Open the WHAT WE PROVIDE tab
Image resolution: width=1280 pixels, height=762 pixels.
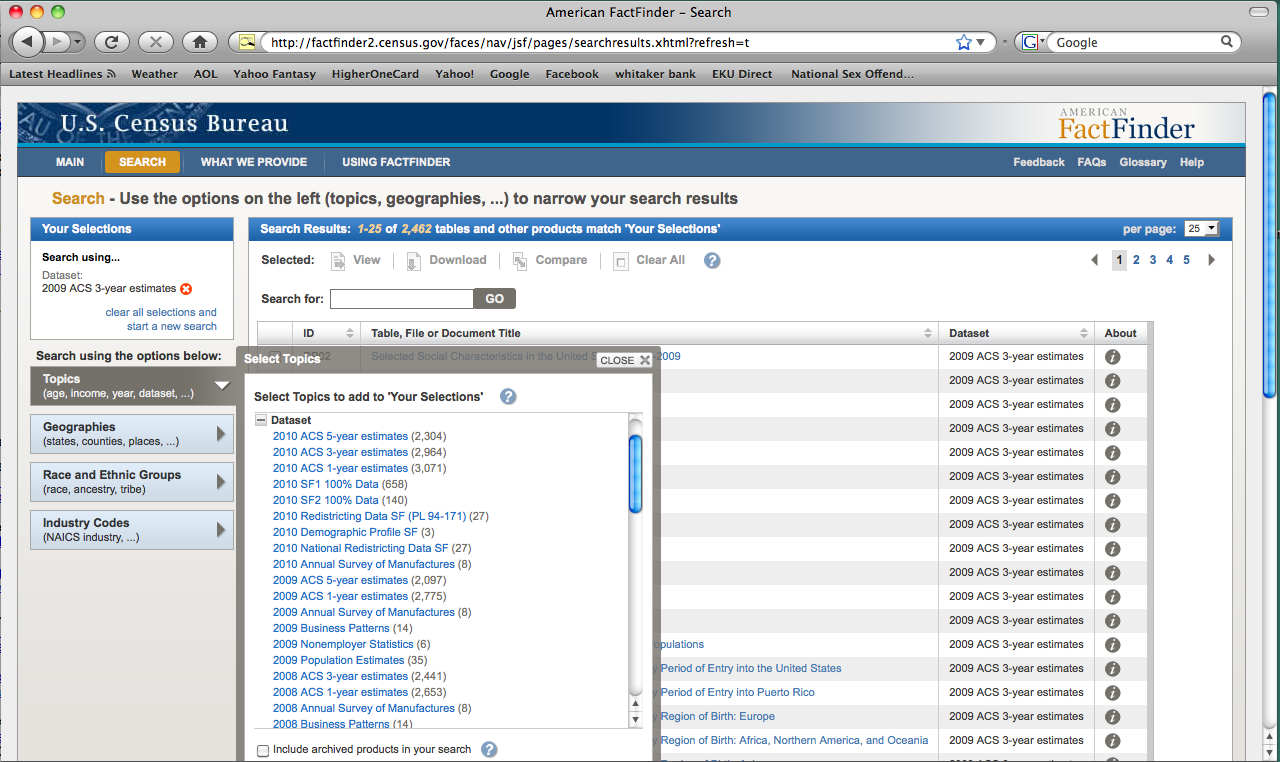(x=254, y=162)
